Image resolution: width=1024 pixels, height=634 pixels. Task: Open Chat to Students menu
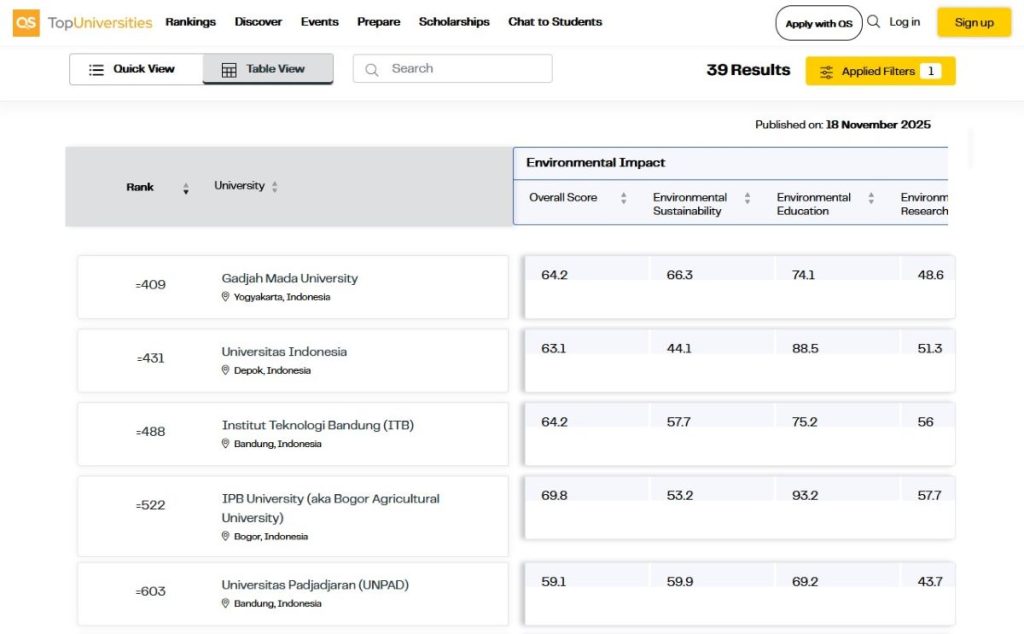(555, 22)
